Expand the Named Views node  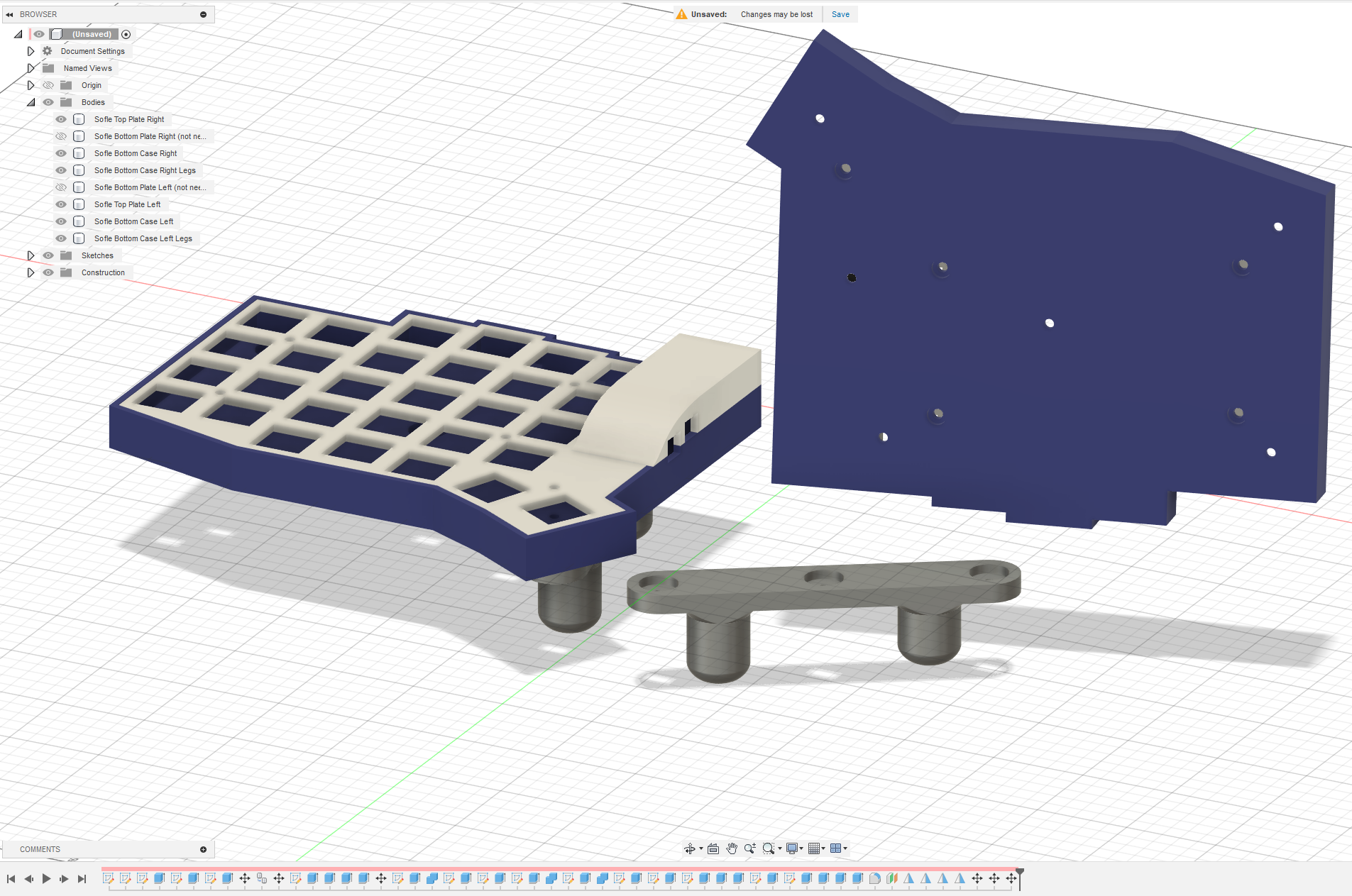[31, 68]
